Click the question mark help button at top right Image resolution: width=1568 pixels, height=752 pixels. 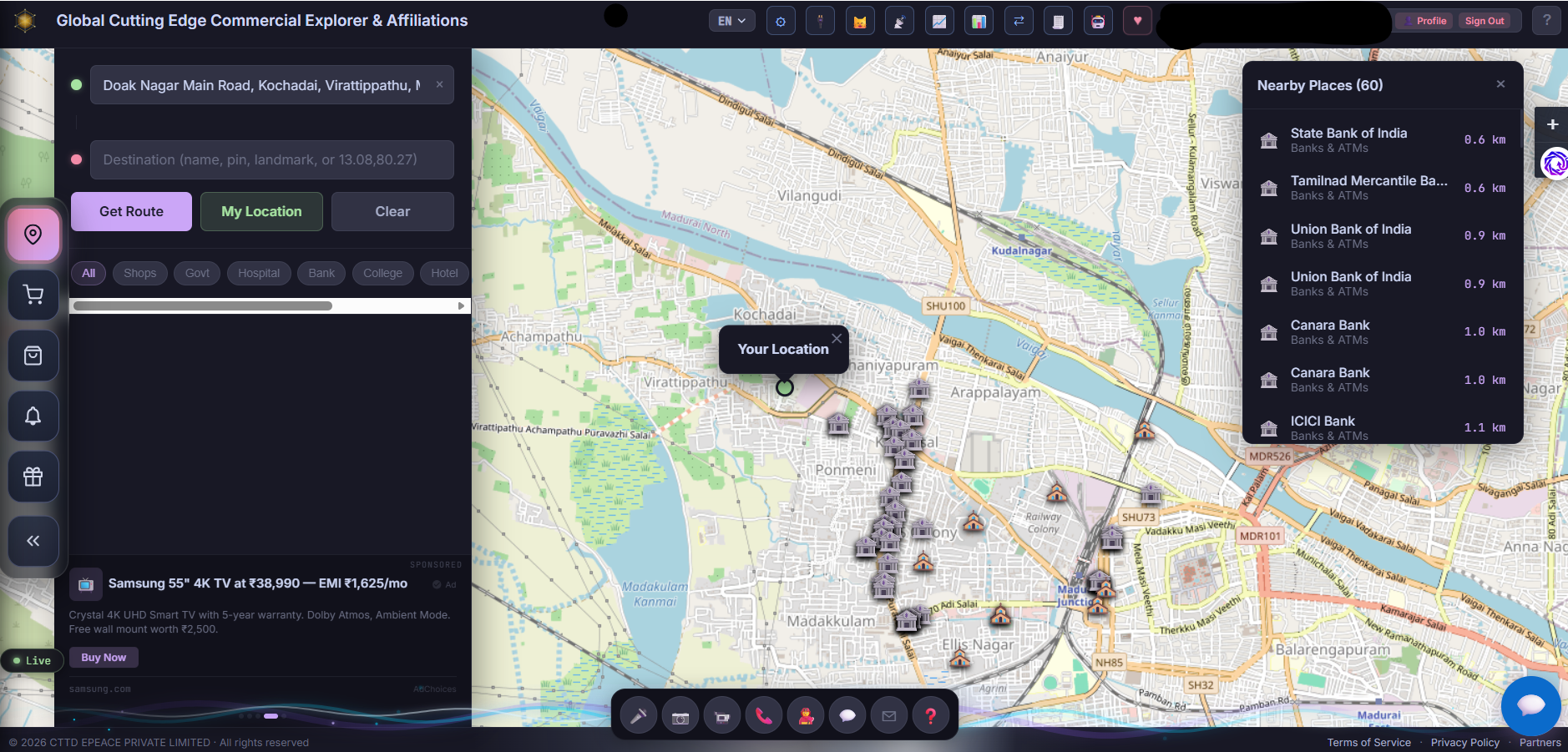1546,21
